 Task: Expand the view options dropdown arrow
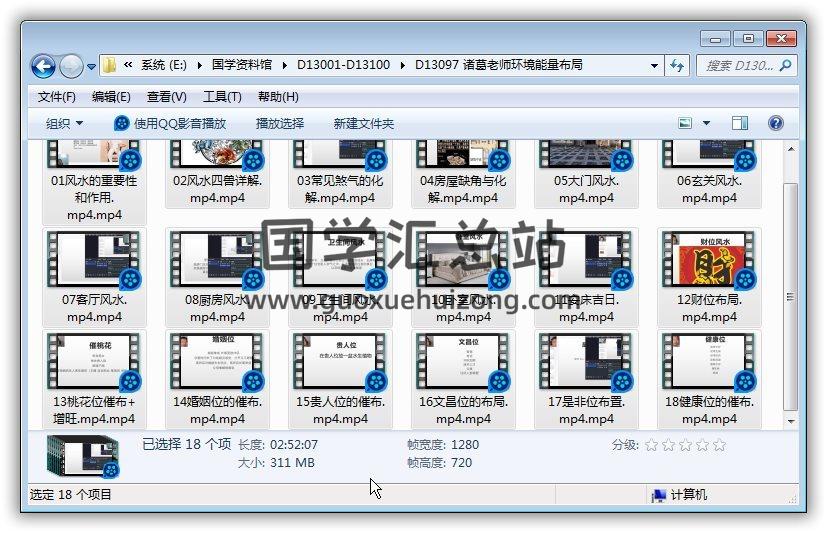click(706, 123)
